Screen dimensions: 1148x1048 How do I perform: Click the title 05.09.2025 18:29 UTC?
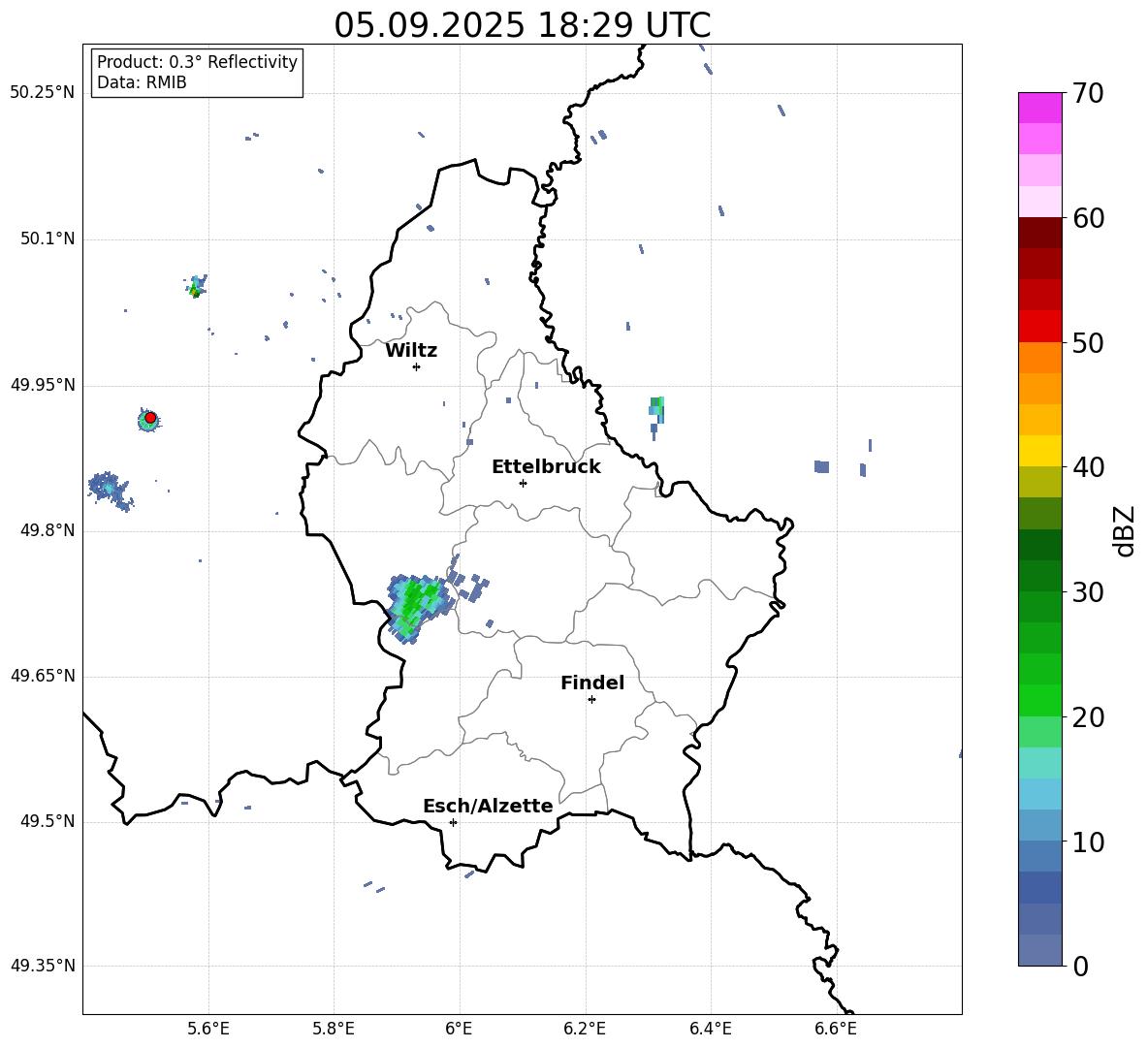(522, 25)
